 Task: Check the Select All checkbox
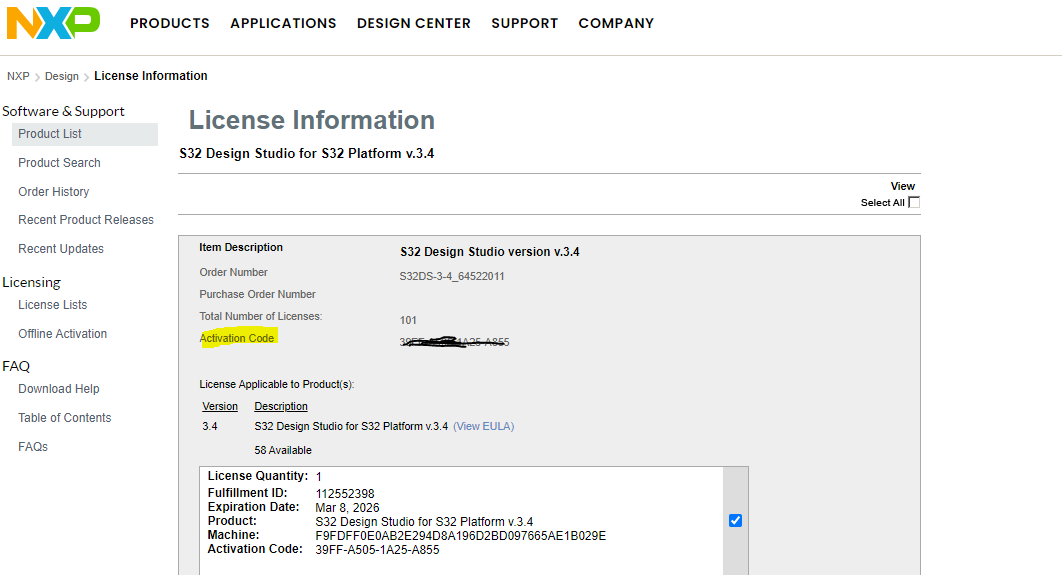(x=914, y=202)
